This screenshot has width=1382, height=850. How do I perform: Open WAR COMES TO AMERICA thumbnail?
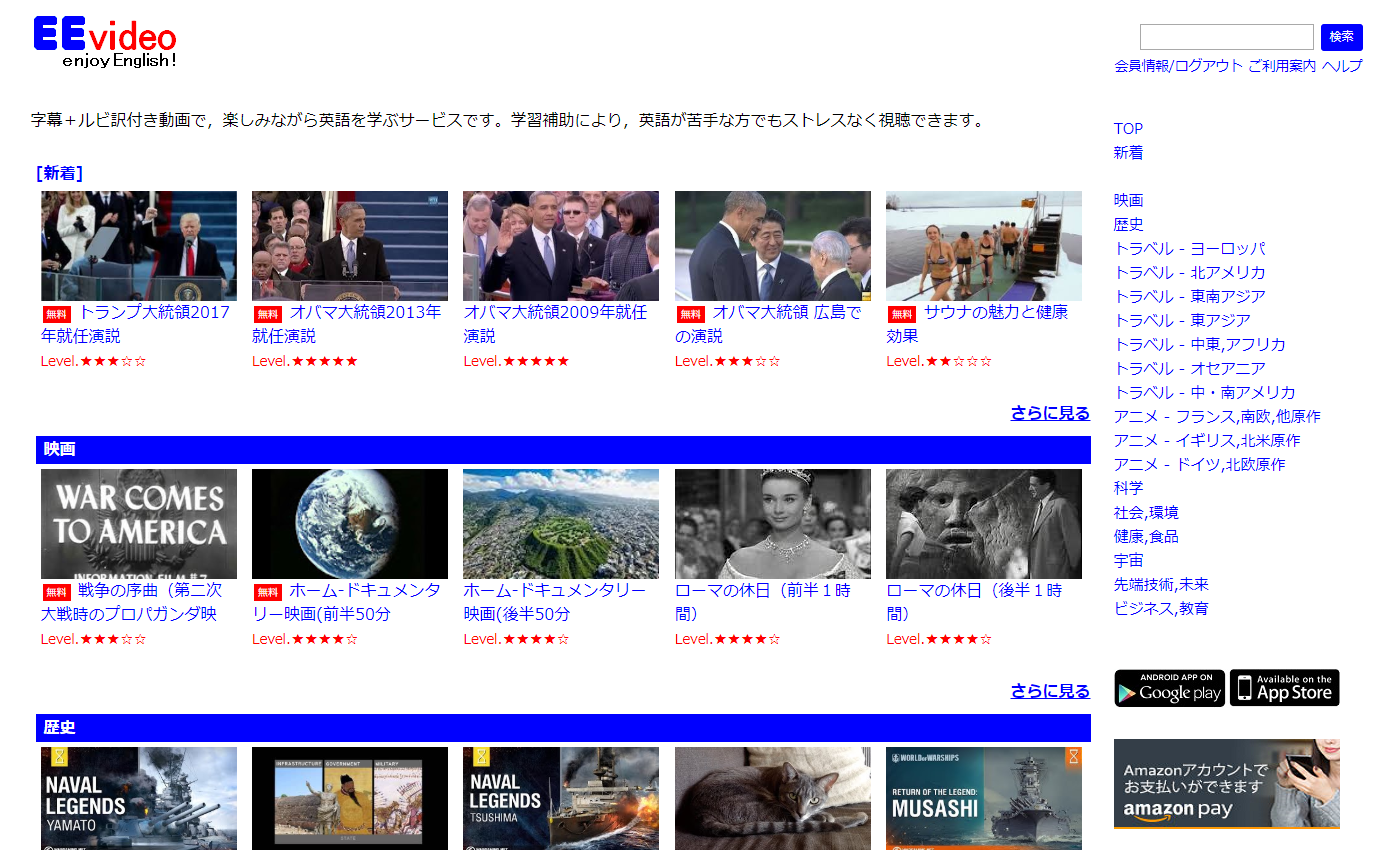point(139,524)
